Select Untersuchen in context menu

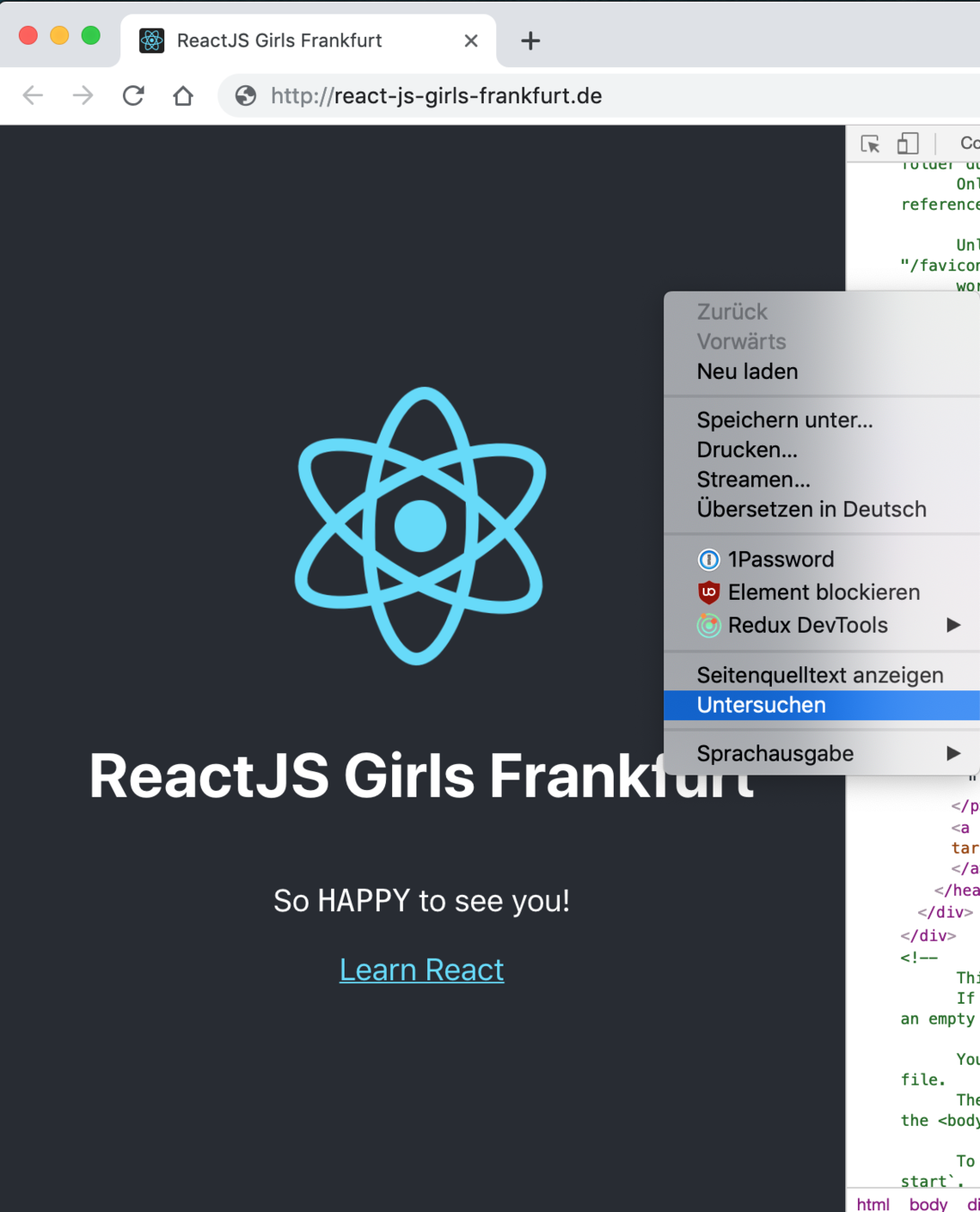click(x=821, y=705)
